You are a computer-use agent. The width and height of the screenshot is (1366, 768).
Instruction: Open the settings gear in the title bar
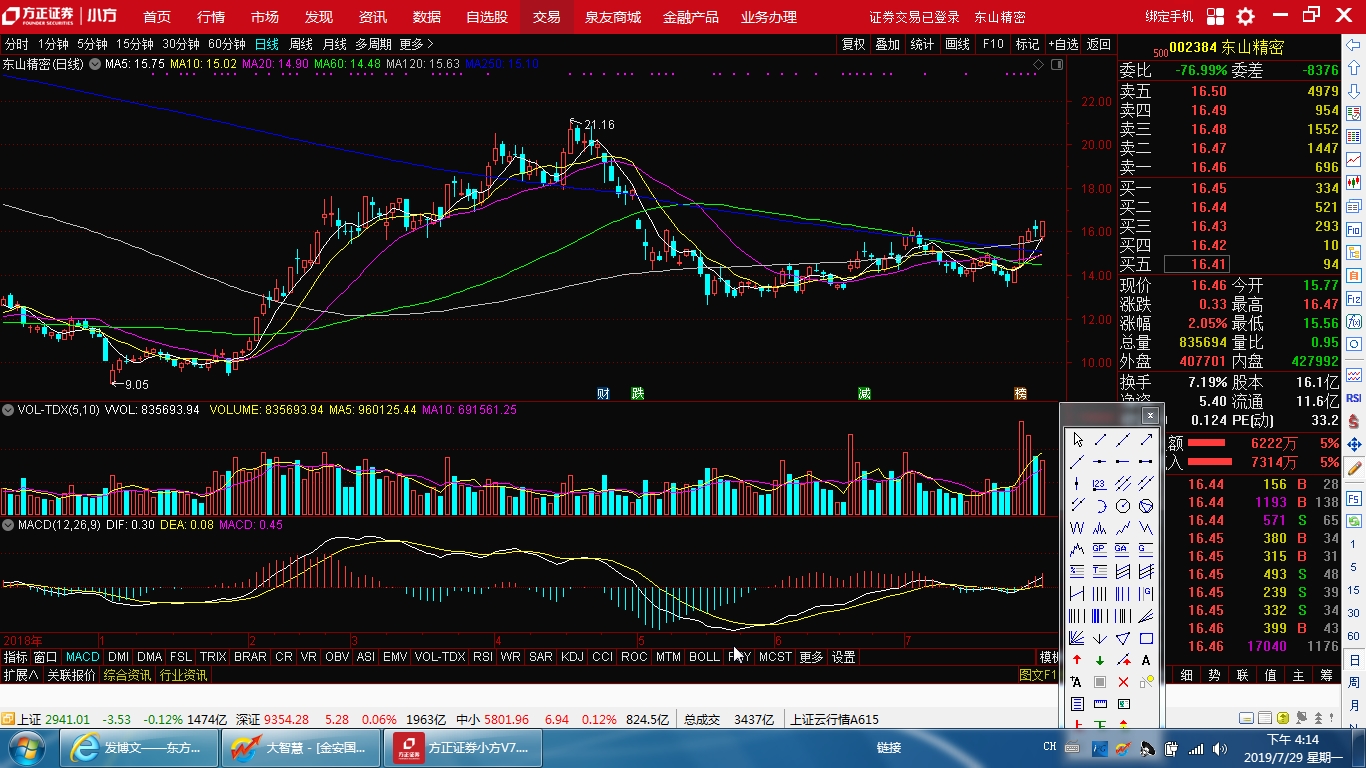[1245, 16]
